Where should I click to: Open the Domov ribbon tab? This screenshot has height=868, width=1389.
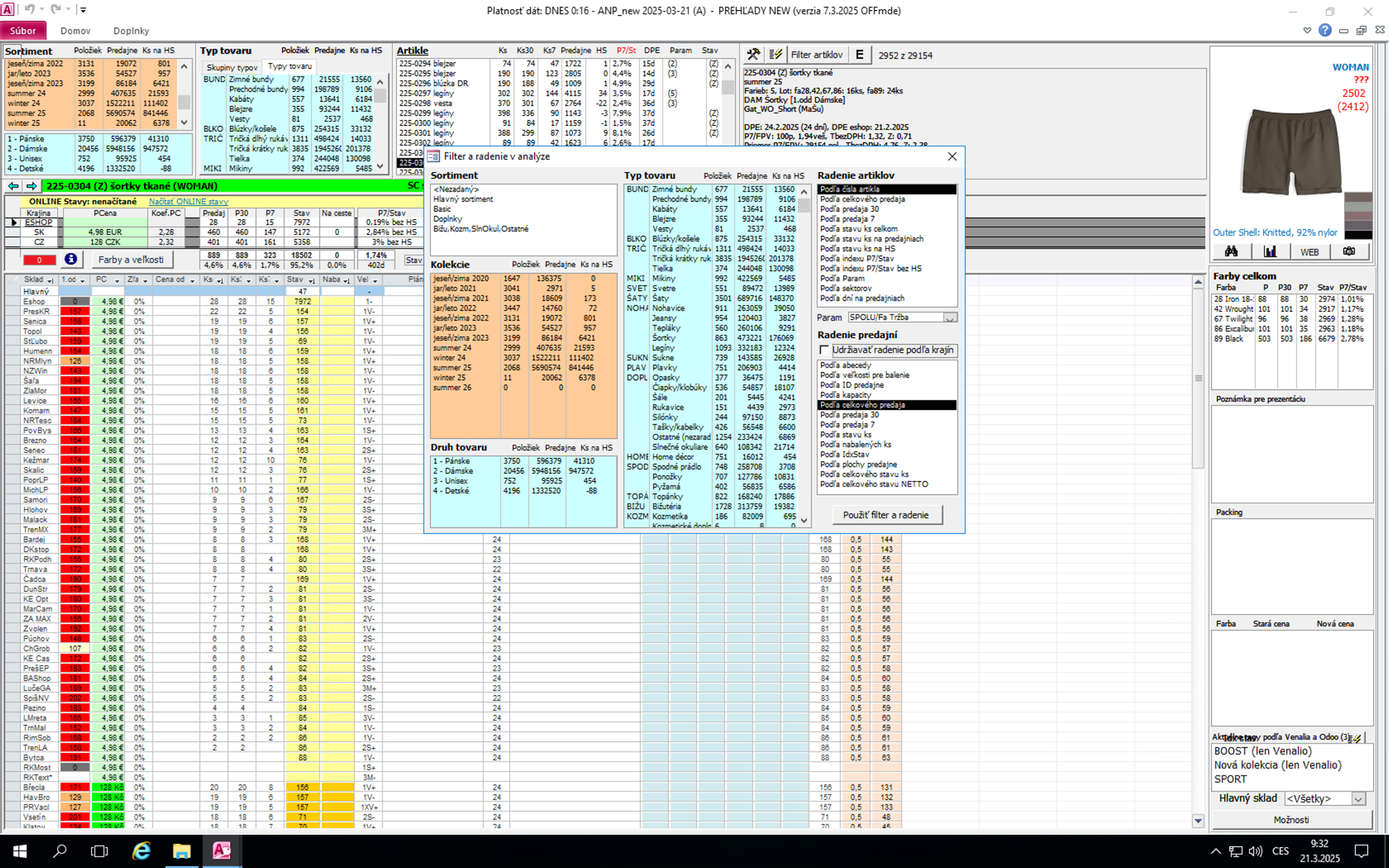click(x=75, y=30)
